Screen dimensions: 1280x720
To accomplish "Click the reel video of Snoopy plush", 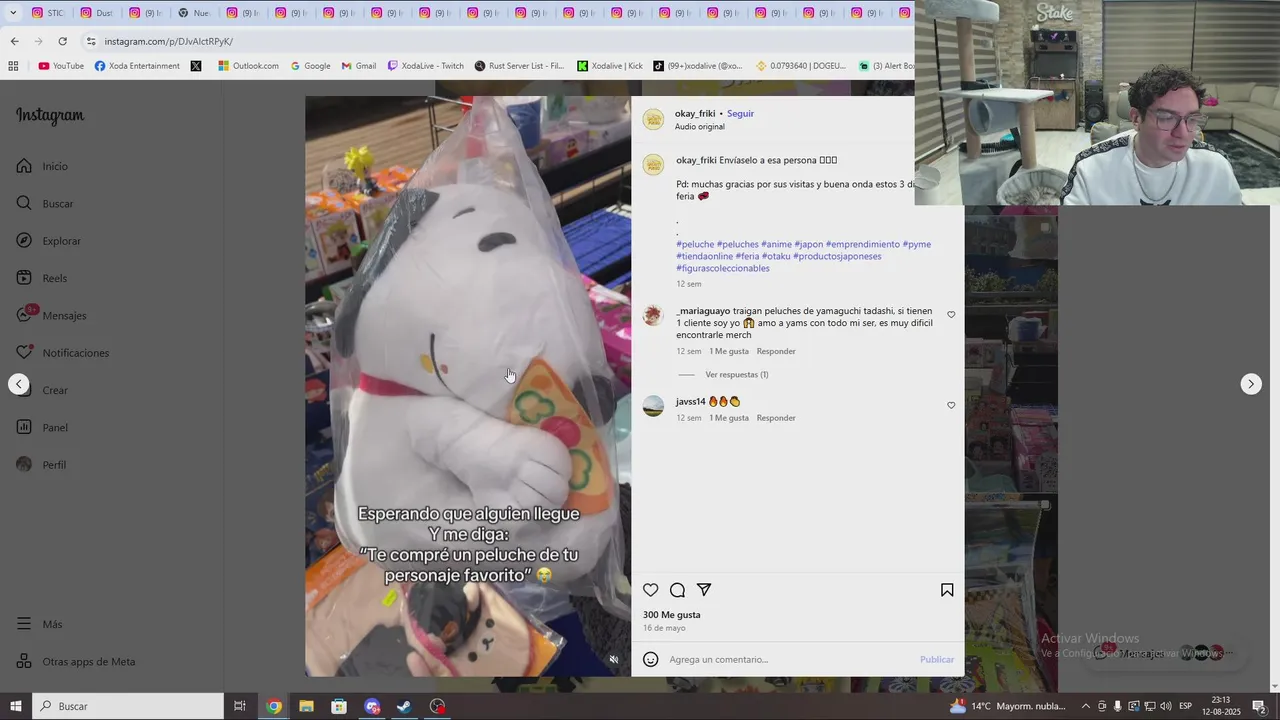I will pos(468,386).
